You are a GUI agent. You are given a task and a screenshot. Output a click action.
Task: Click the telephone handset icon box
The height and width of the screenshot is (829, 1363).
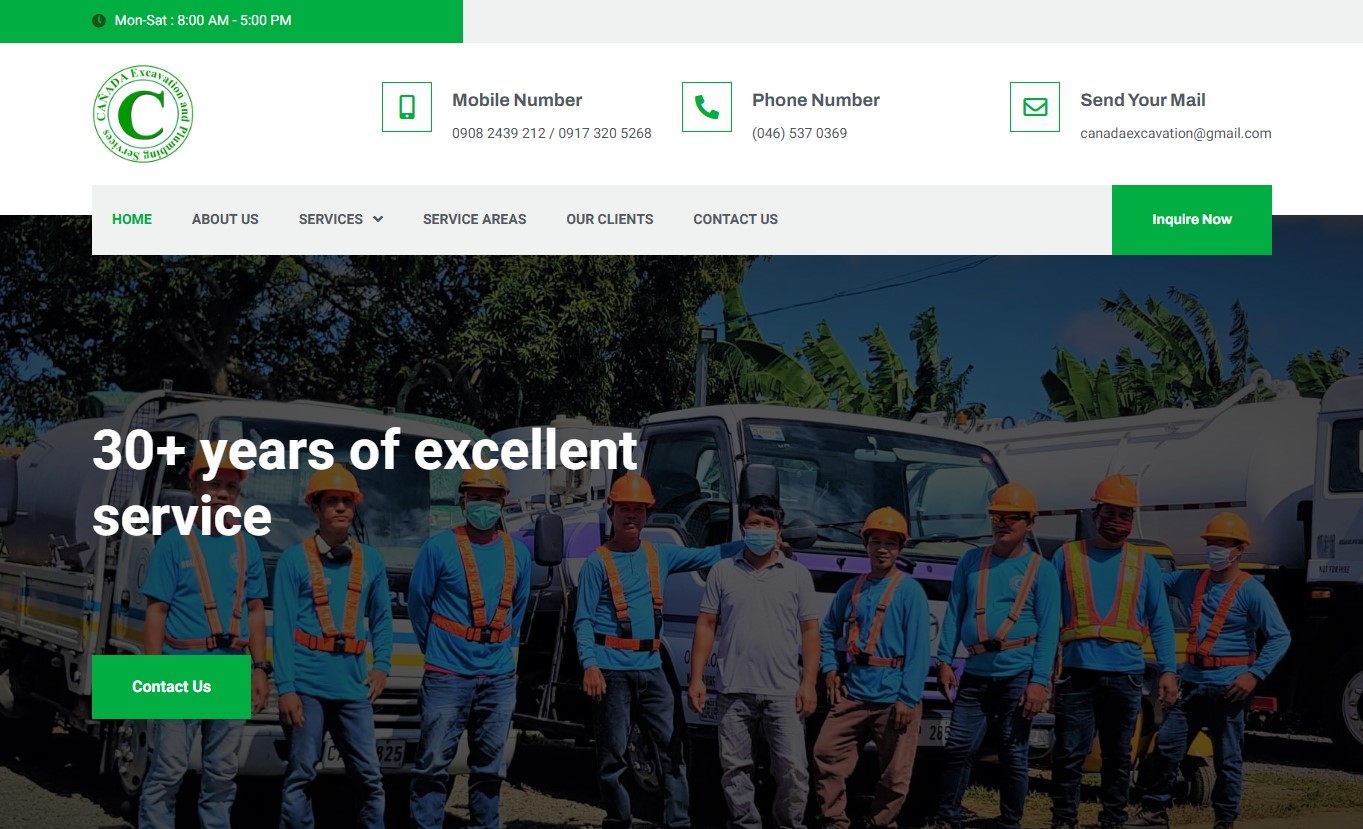click(707, 107)
